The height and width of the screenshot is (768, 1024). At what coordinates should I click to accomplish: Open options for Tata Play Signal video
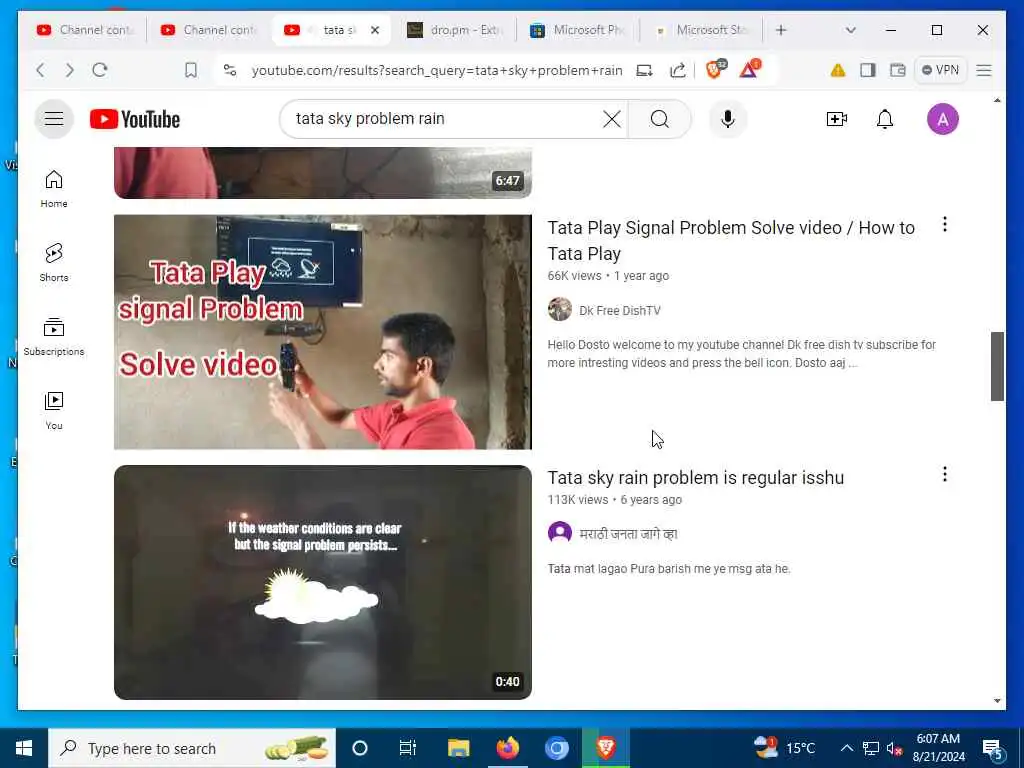tap(944, 225)
